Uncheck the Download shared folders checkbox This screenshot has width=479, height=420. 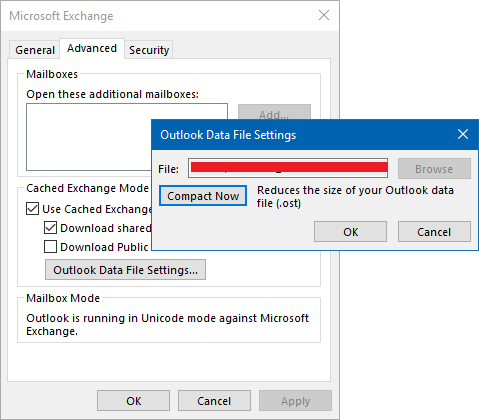(50, 228)
